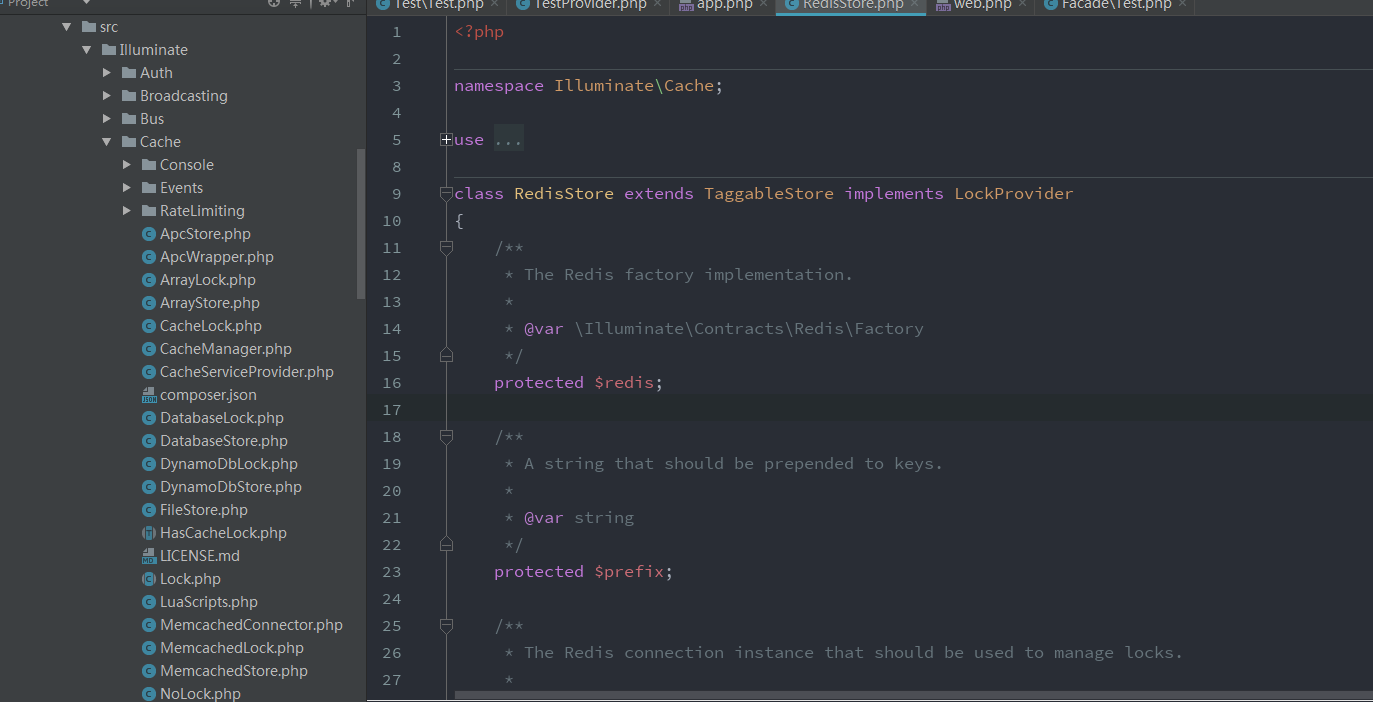Open the project panel settings gear
1373x702 pixels.
[x=326, y=3]
